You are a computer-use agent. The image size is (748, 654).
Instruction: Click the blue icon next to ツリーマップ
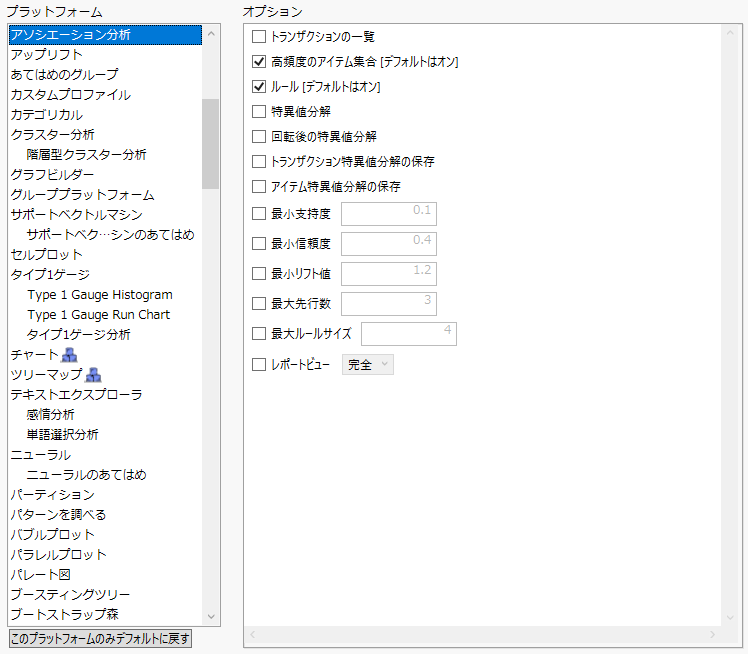(93, 375)
